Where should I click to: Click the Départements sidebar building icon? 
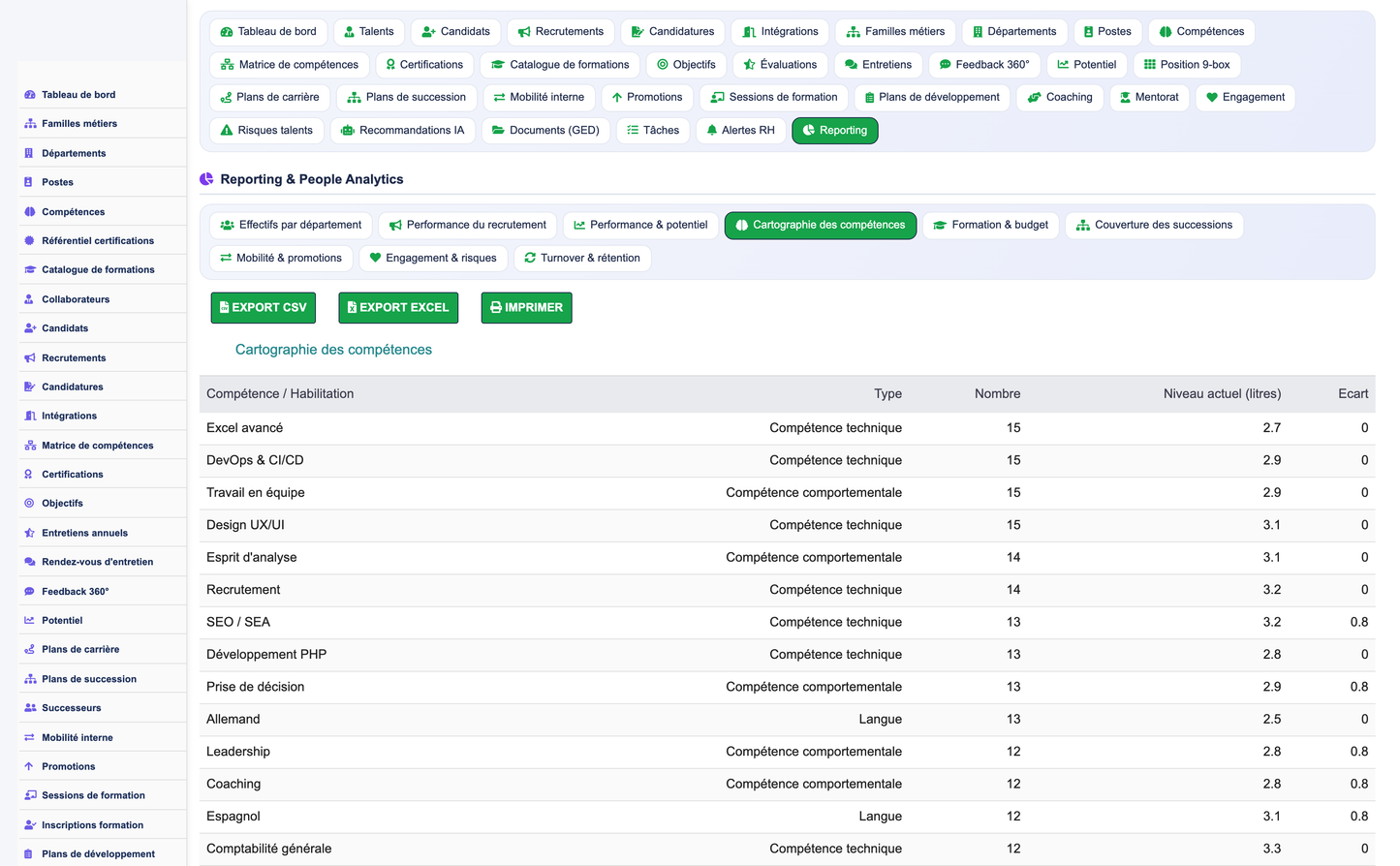click(29, 153)
